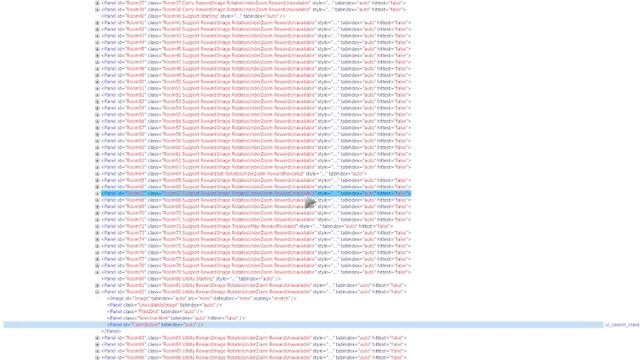Select the Room54 panel row
Image resolution: width=640 pixels, height=360 pixels.
(x=256, y=108)
